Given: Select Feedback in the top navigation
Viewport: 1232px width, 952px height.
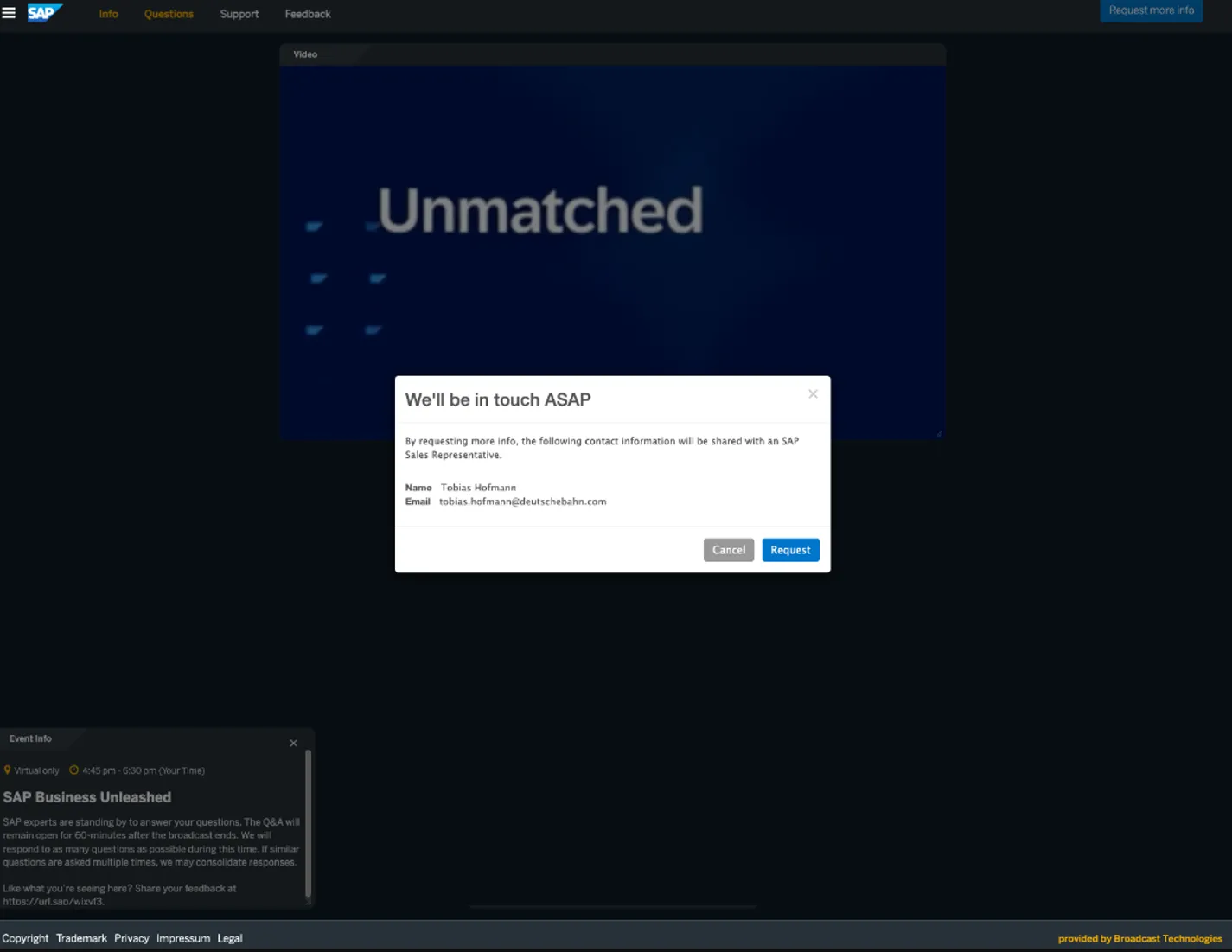Looking at the screenshot, I should click(308, 14).
